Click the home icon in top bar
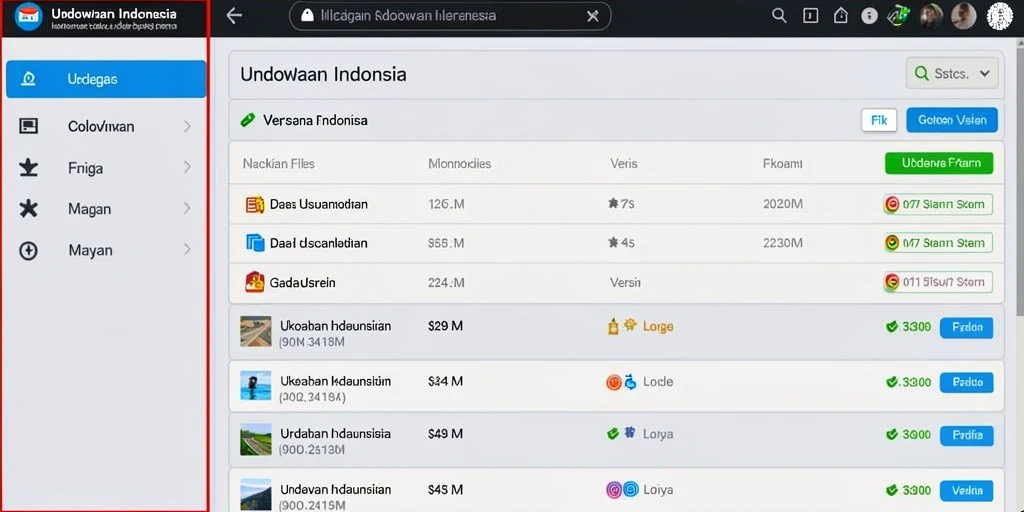The height and width of the screenshot is (512, 1024). click(x=840, y=16)
